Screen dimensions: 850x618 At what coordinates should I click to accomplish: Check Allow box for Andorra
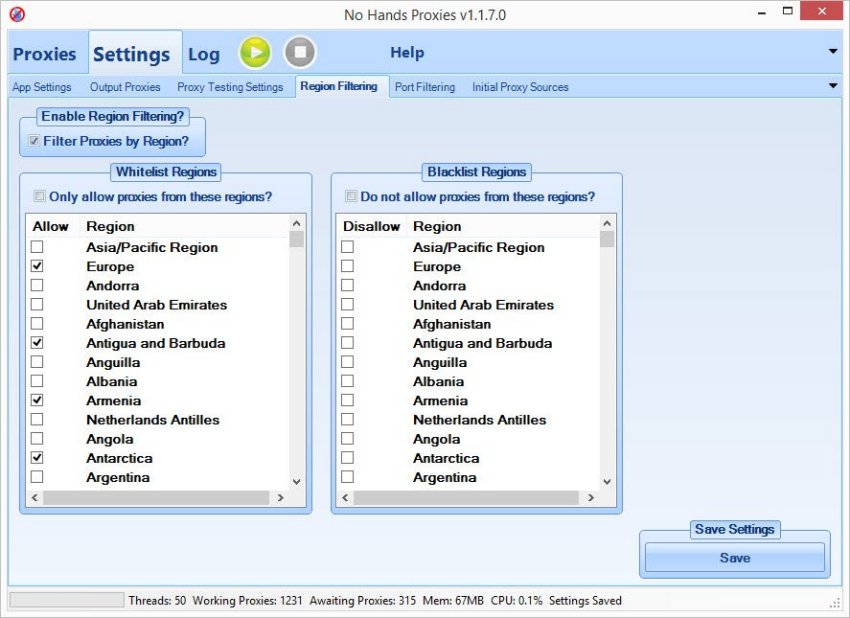click(37, 285)
